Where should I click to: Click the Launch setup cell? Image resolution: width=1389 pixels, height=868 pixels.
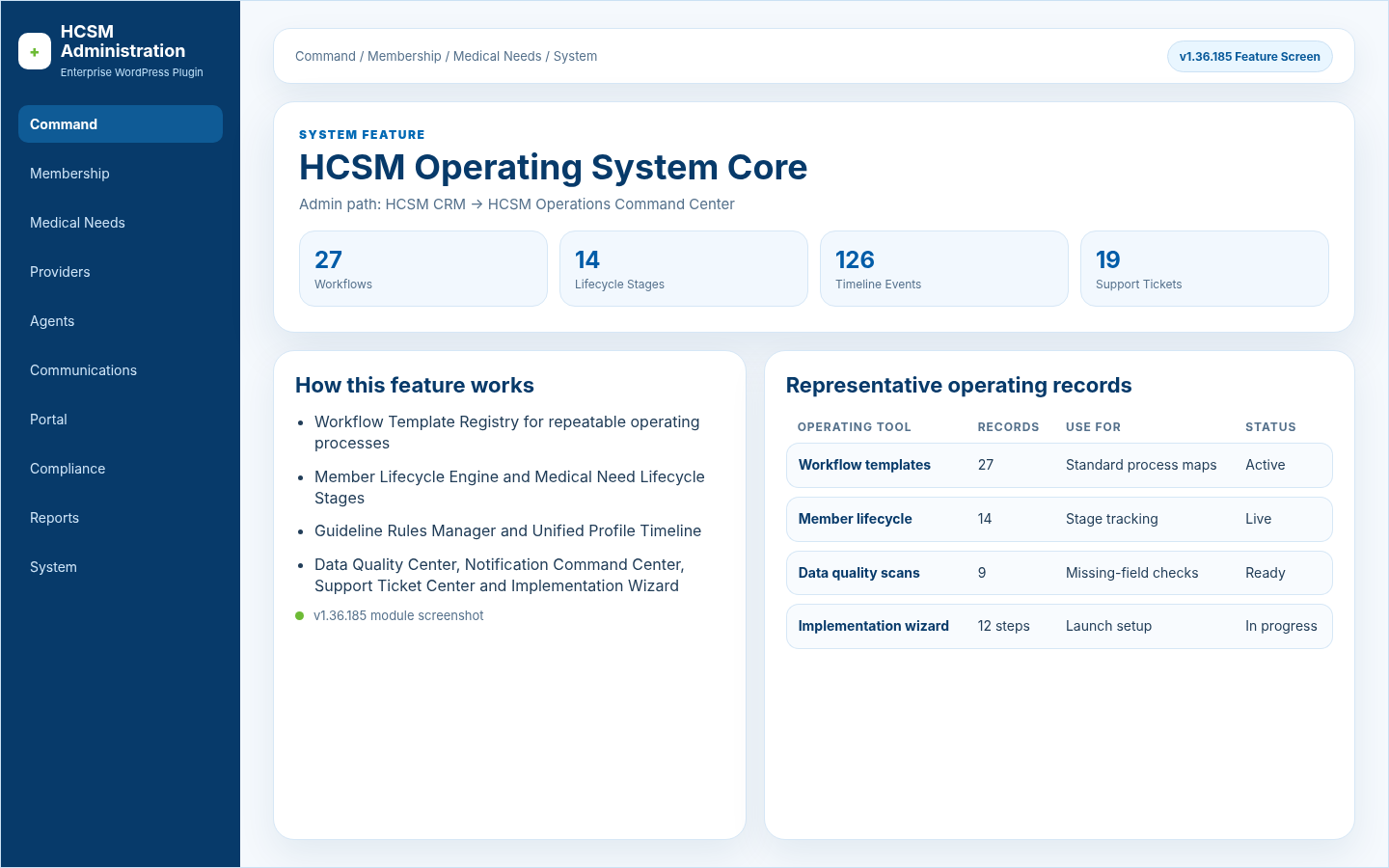(x=1108, y=626)
